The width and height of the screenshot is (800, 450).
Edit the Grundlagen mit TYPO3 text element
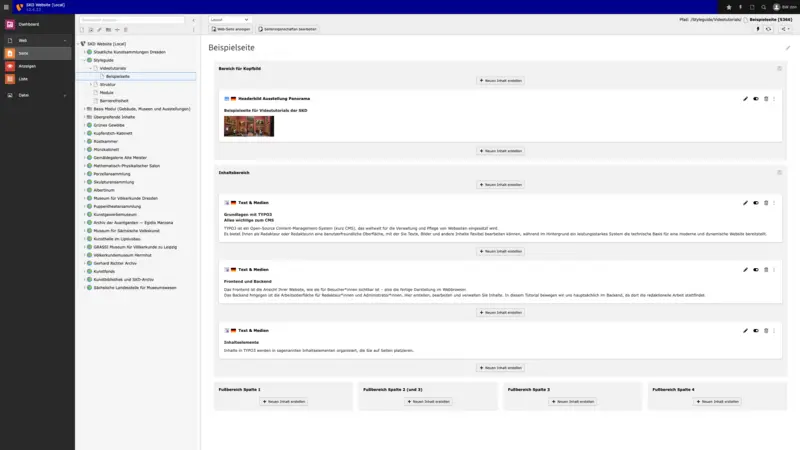[745, 203]
